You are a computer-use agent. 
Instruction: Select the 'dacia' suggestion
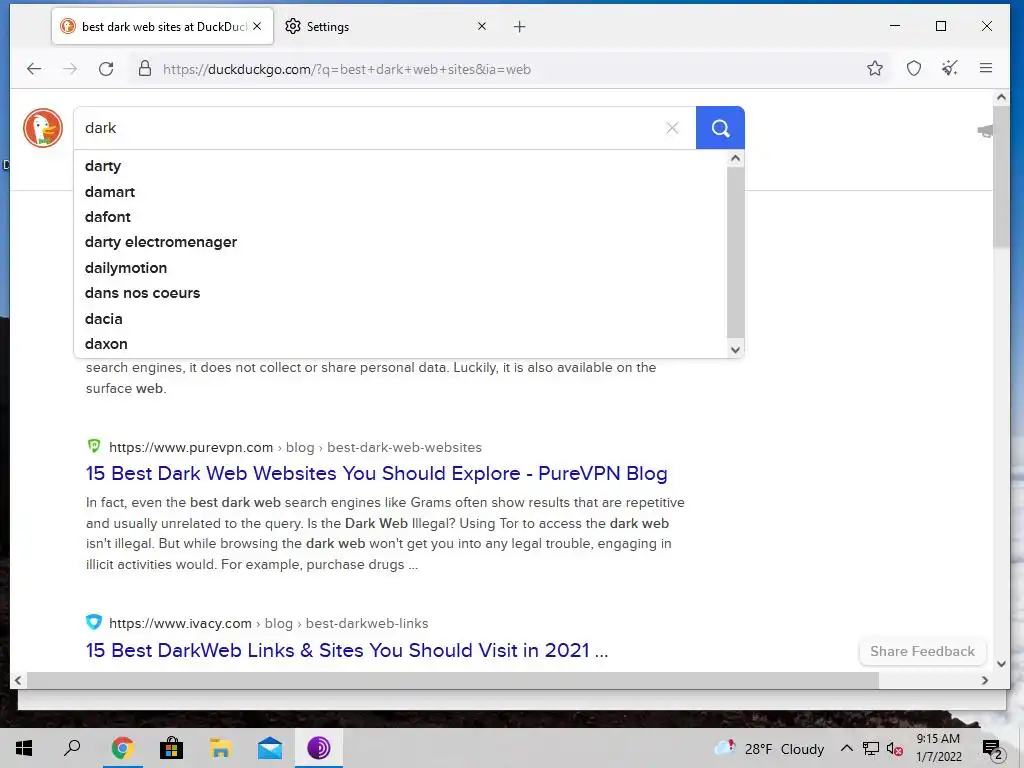(x=104, y=319)
